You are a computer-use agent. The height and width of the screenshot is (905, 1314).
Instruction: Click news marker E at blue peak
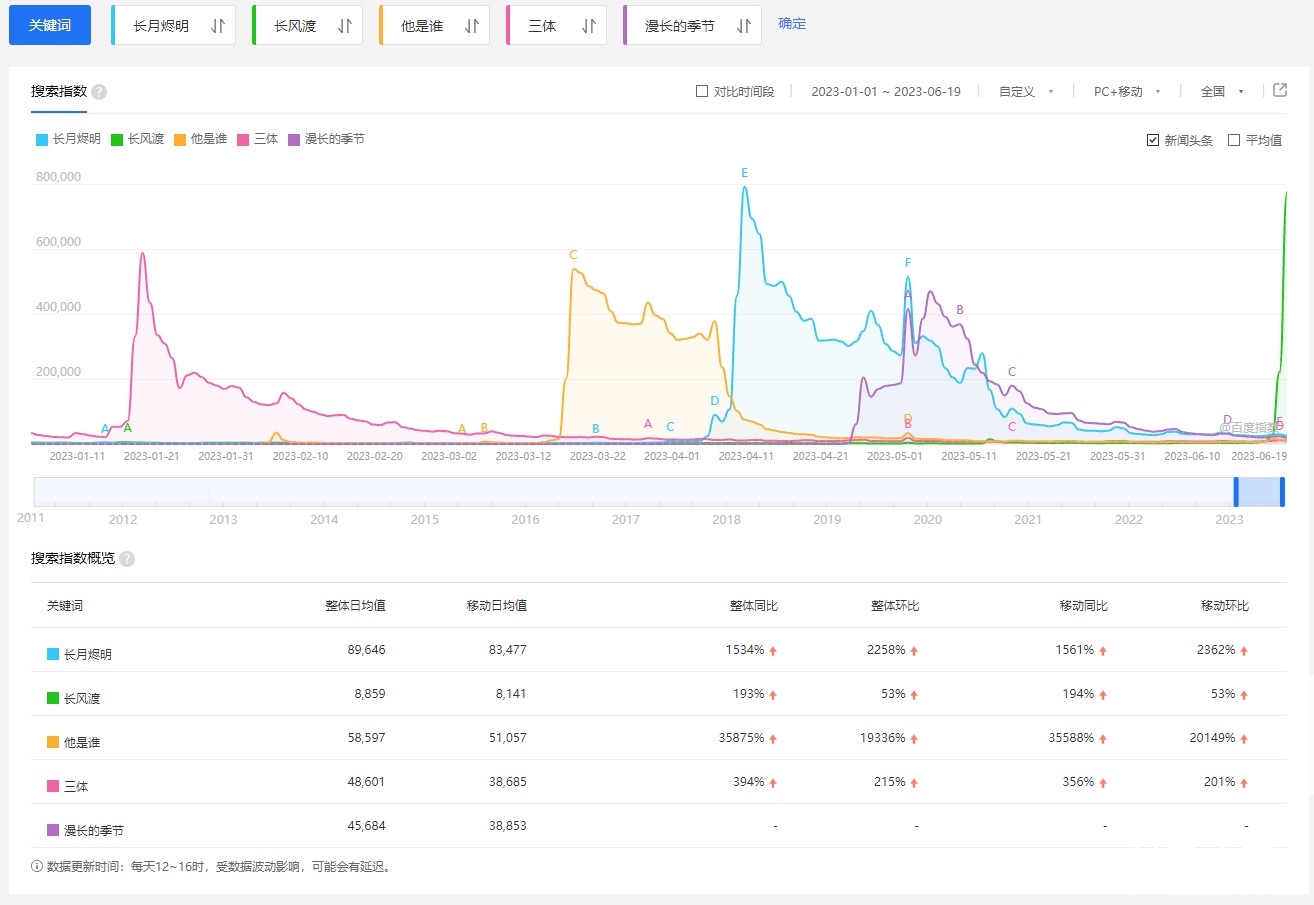click(x=745, y=173)
